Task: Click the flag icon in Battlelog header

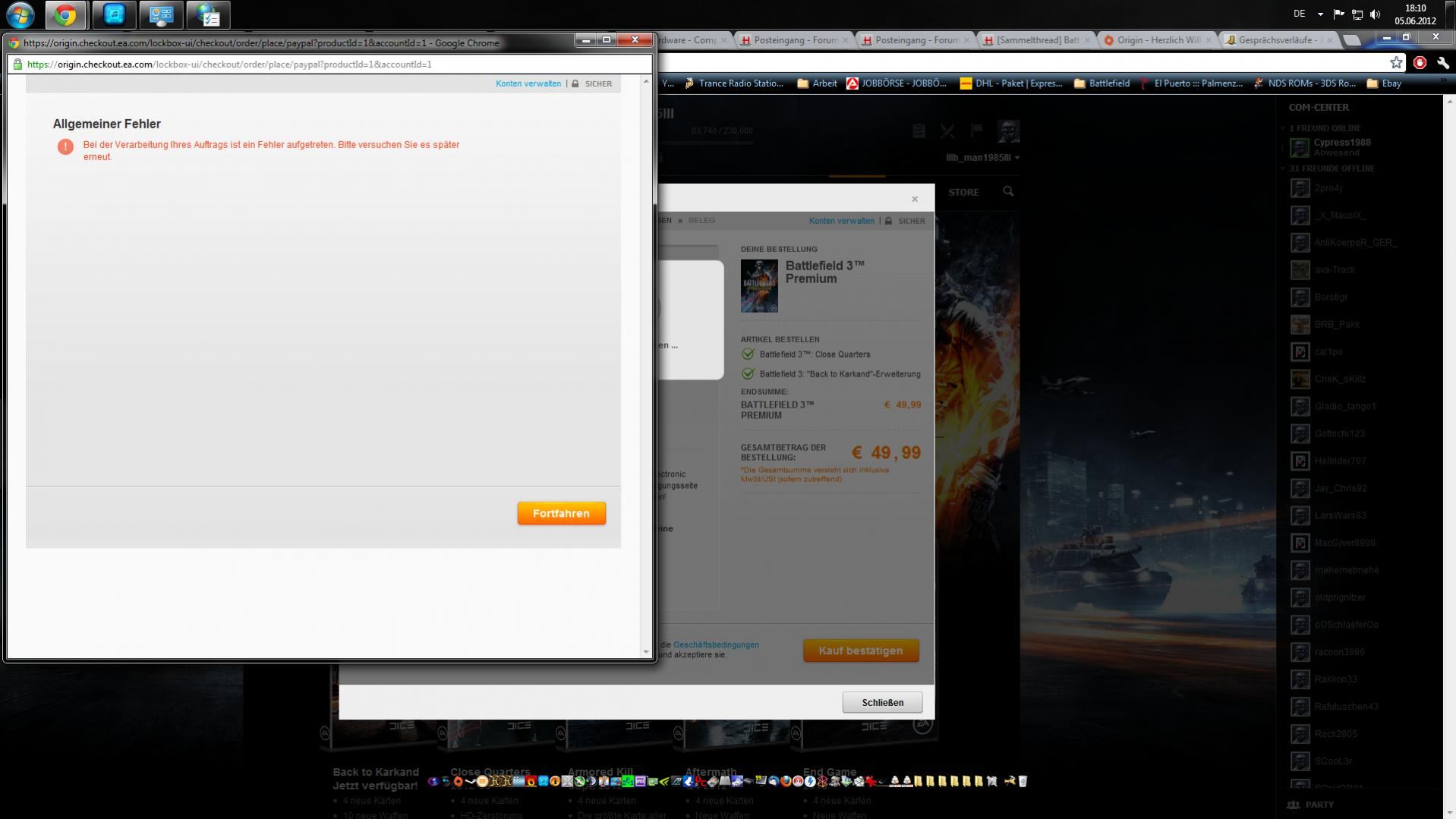Action: [x=976, y=131]
